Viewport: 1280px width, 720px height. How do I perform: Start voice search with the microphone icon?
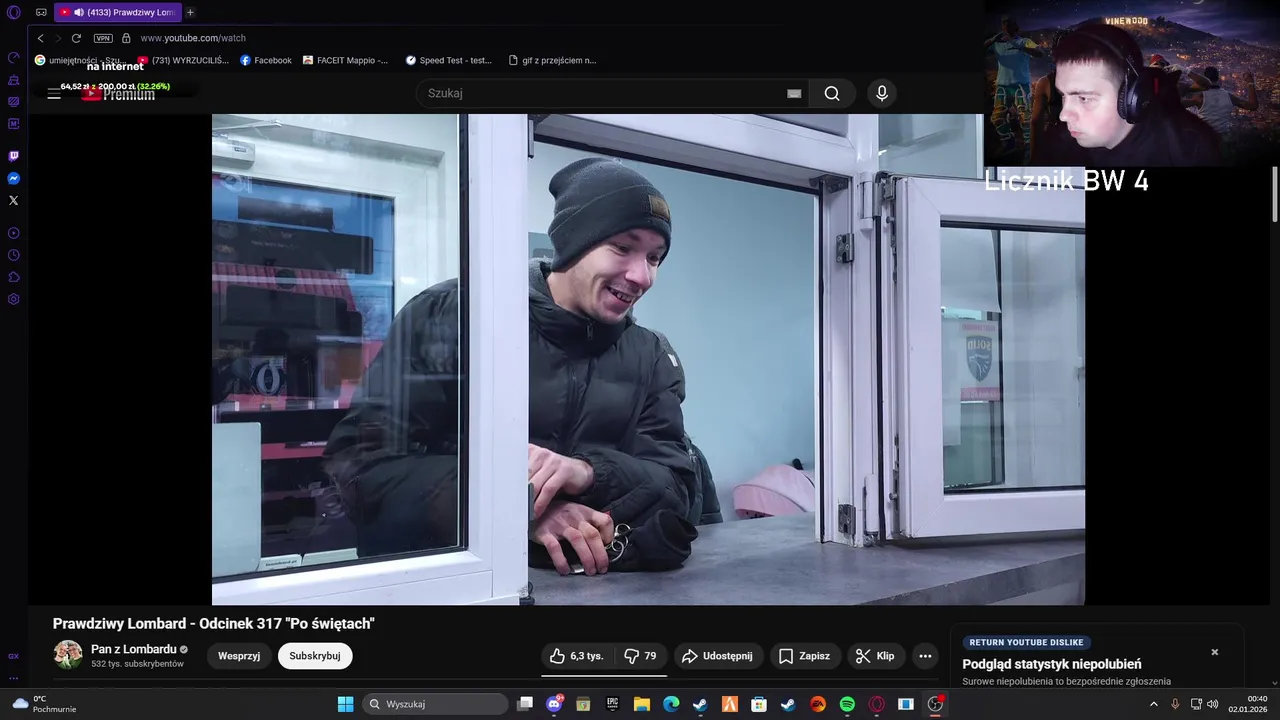881,93
